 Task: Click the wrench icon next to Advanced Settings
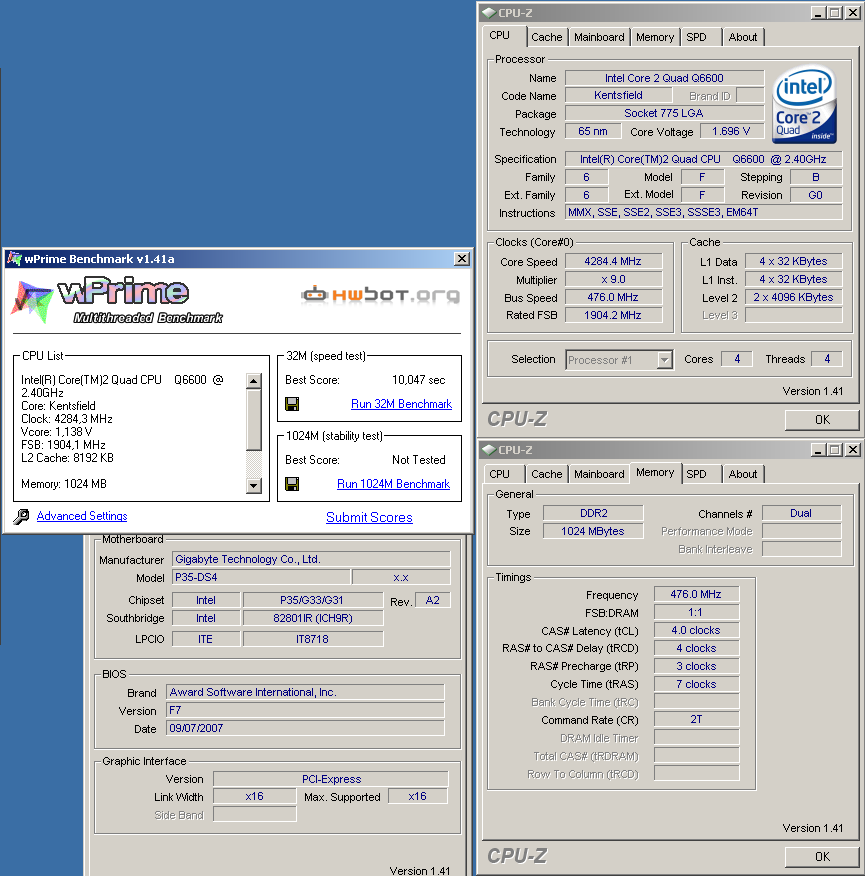click(21, 516)
